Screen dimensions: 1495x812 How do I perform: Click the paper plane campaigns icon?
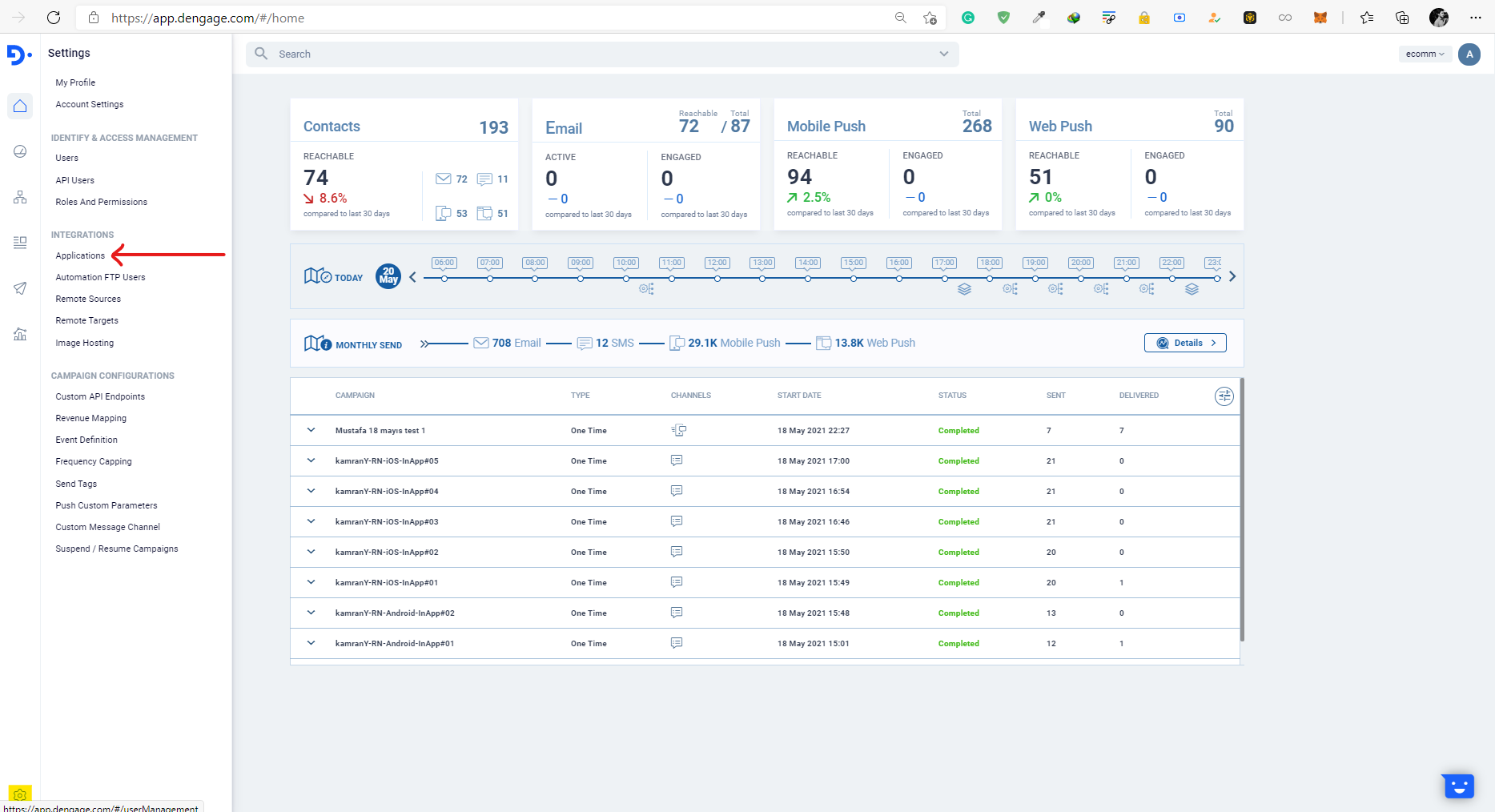(20, 288)
